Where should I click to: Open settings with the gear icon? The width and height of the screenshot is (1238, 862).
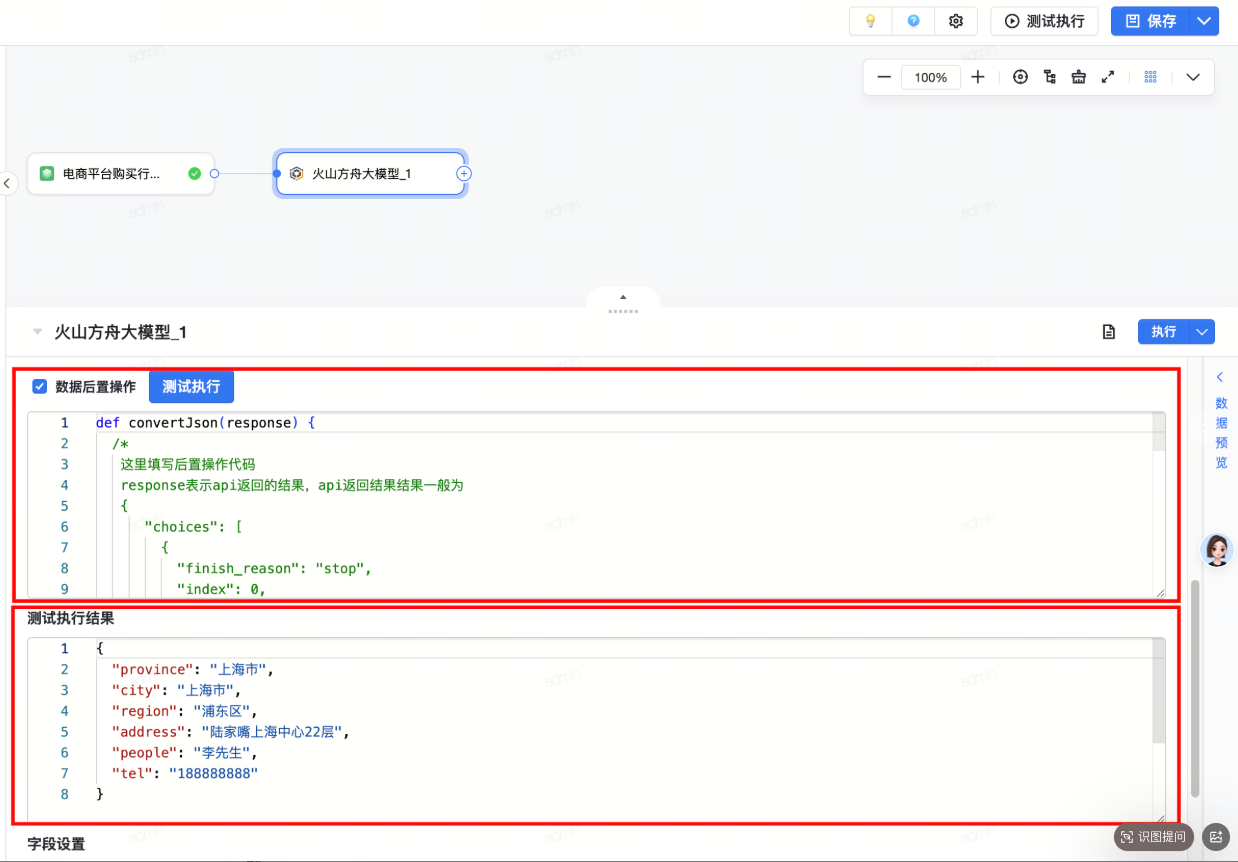click(956, 21)
